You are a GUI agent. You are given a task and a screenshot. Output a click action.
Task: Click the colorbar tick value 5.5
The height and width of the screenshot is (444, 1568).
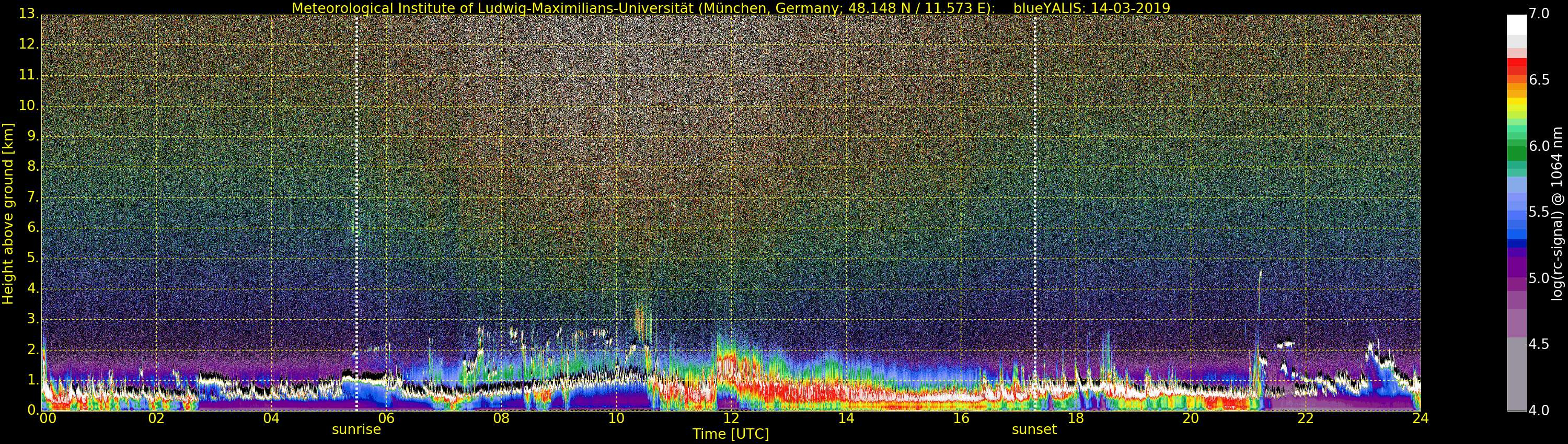point(1539,212)
